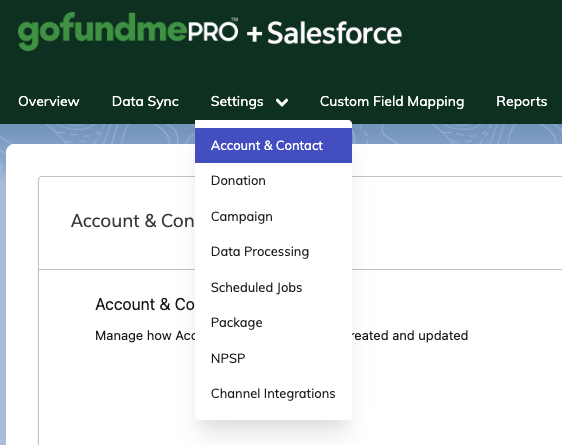Select Account & Contact menu option
562x445 pixels.
coord(273,145)
